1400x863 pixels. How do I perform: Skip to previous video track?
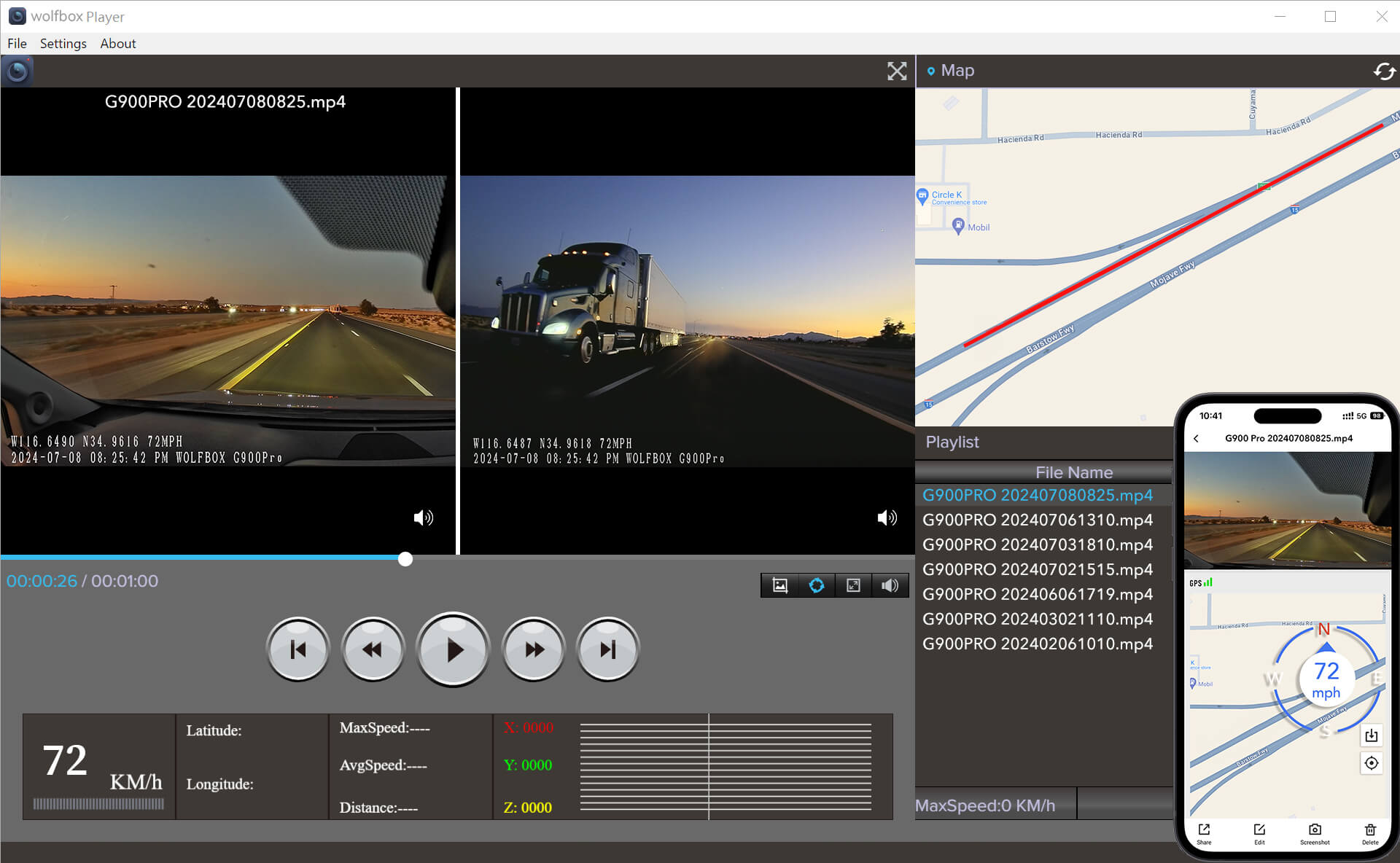coord(298,649)
